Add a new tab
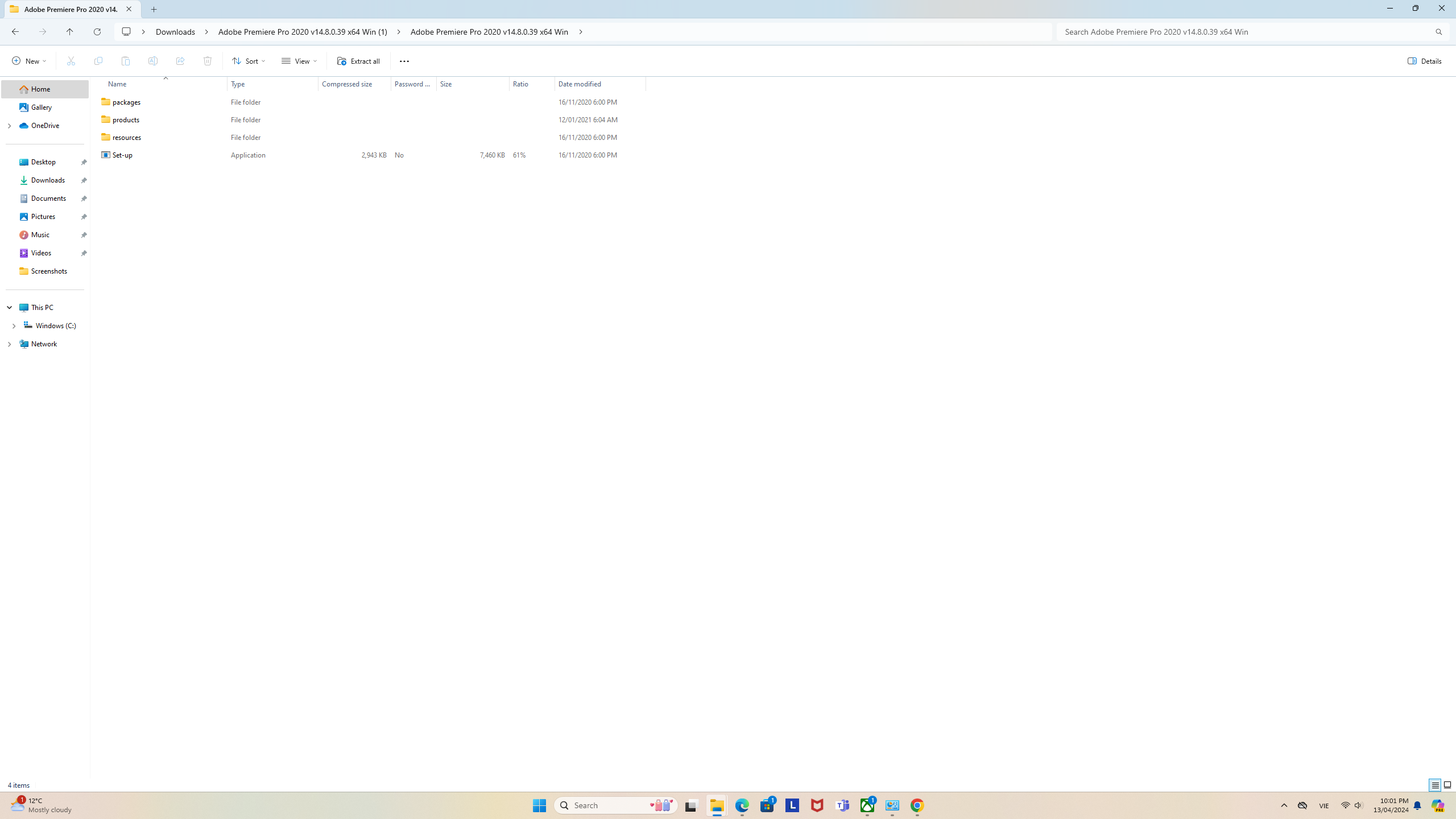The height and width of the screenshot is (819, 1456). pyautogui.click(x=154, y=9)
